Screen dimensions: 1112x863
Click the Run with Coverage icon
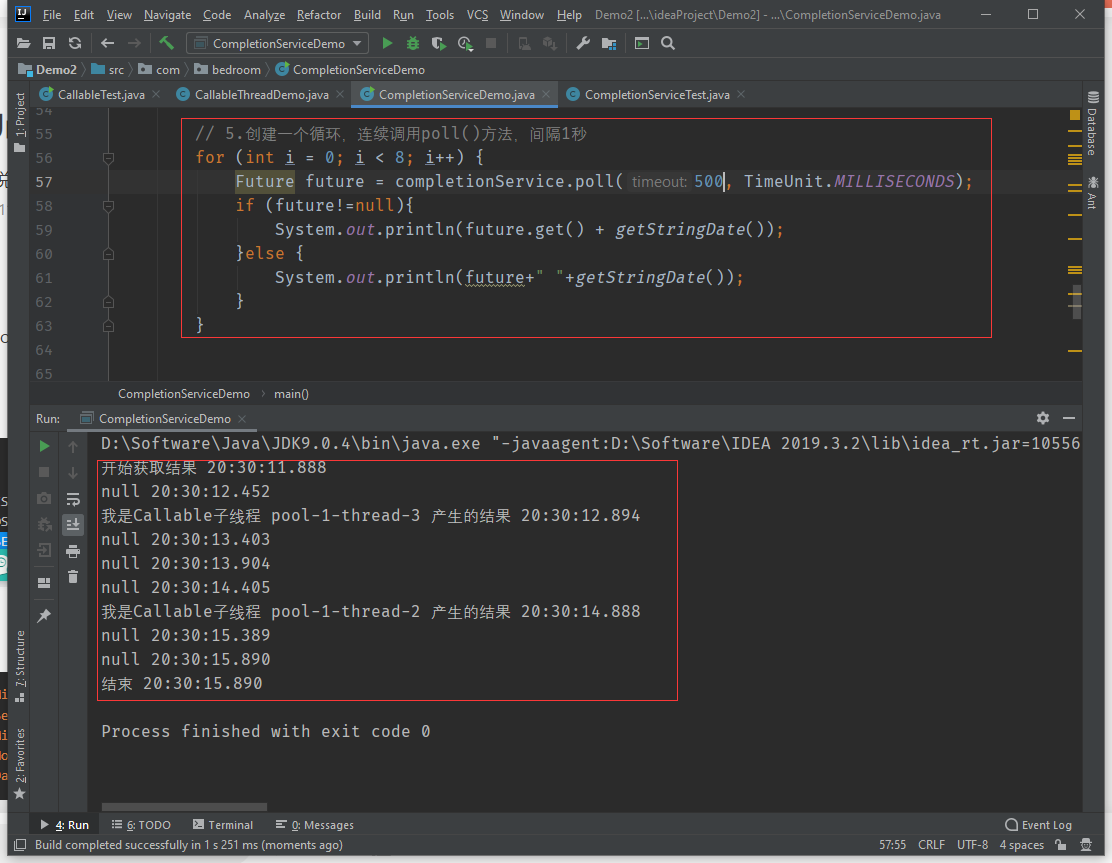pos(439,43)
